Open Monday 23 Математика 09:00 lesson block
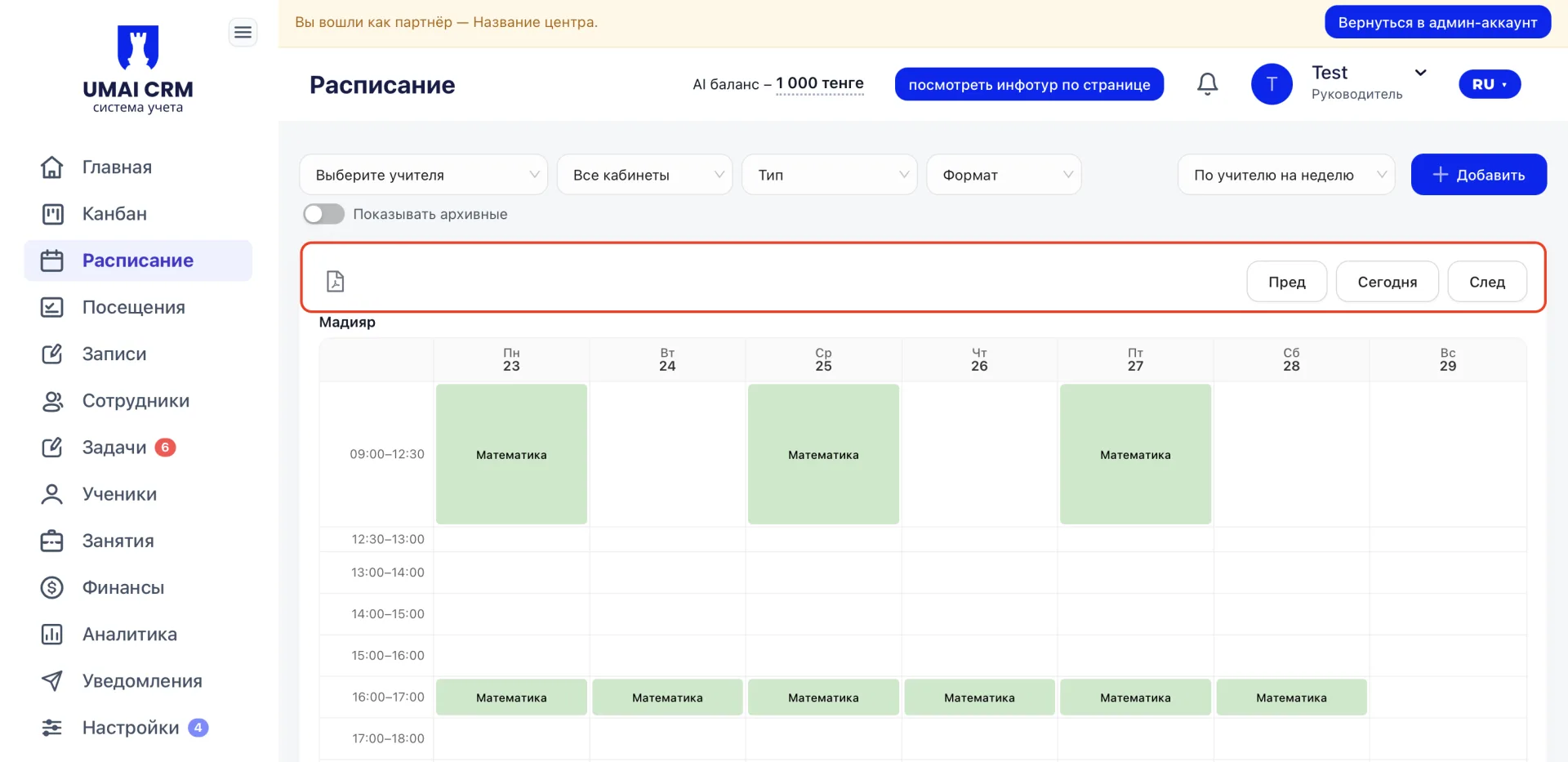 point(511,454)
